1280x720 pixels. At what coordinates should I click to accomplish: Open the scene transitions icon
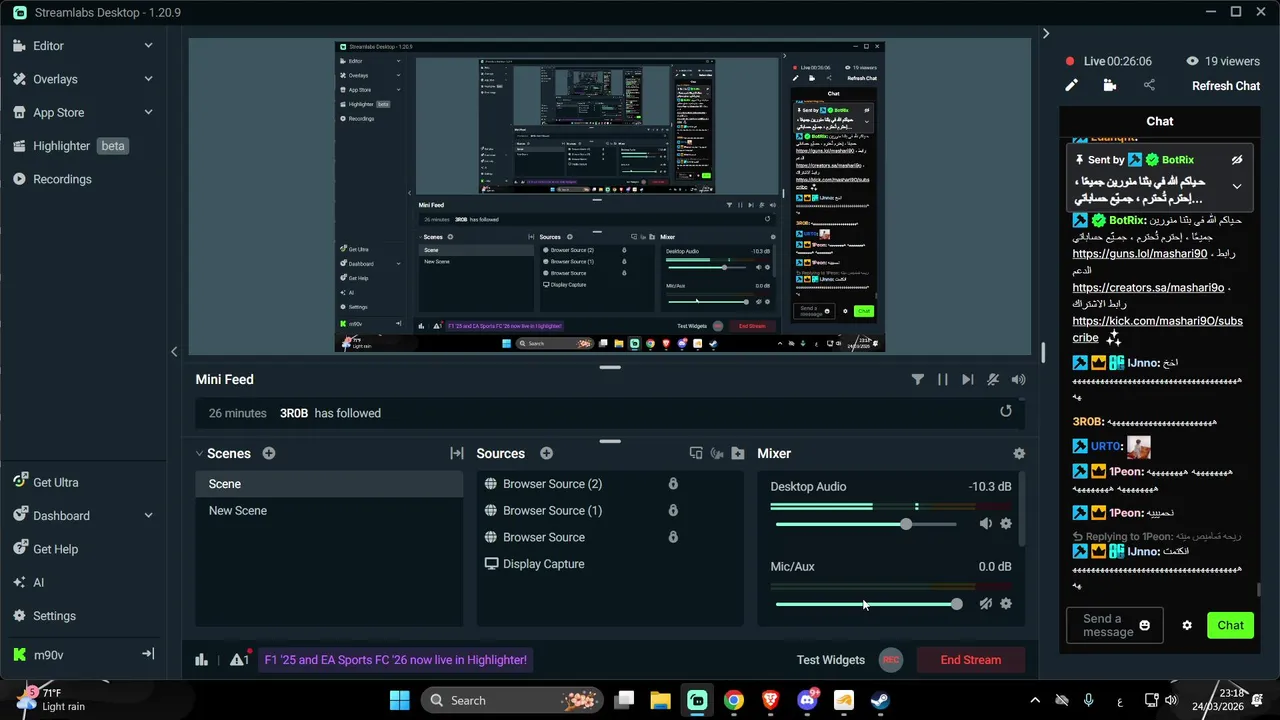[457, 453]
